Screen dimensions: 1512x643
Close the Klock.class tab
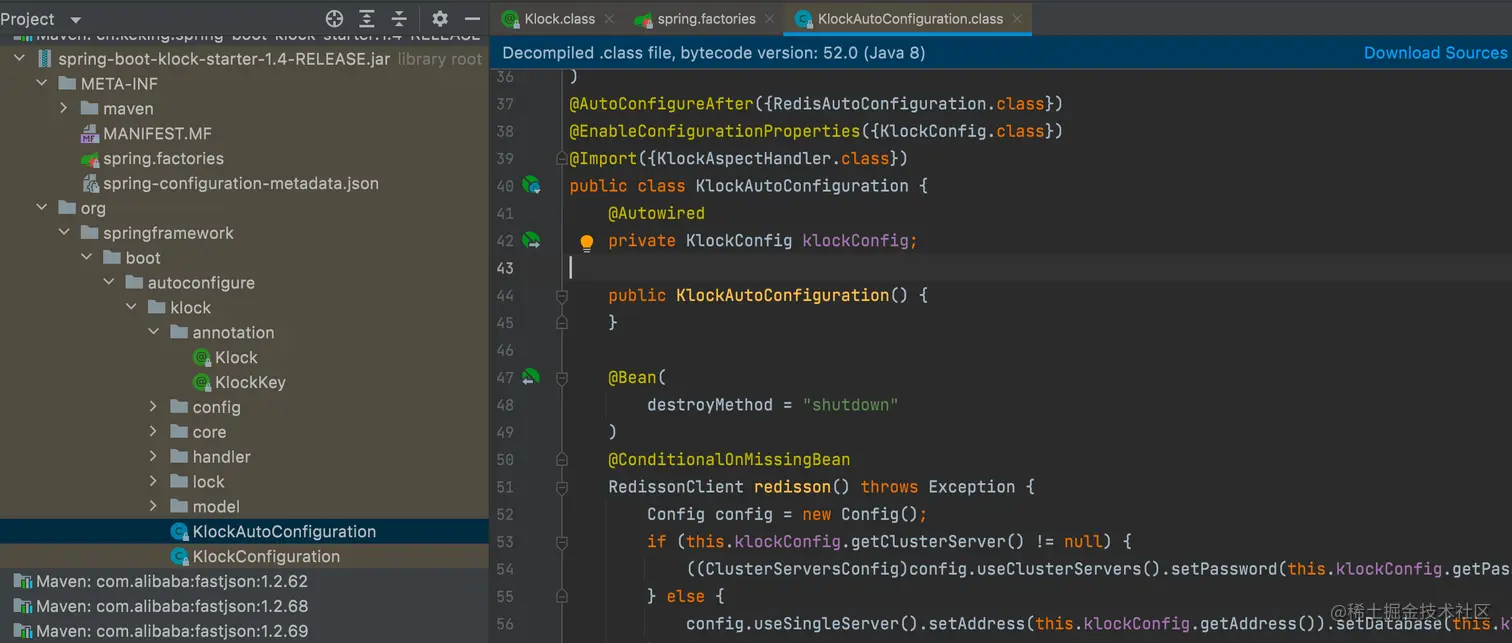coord(610,19)
